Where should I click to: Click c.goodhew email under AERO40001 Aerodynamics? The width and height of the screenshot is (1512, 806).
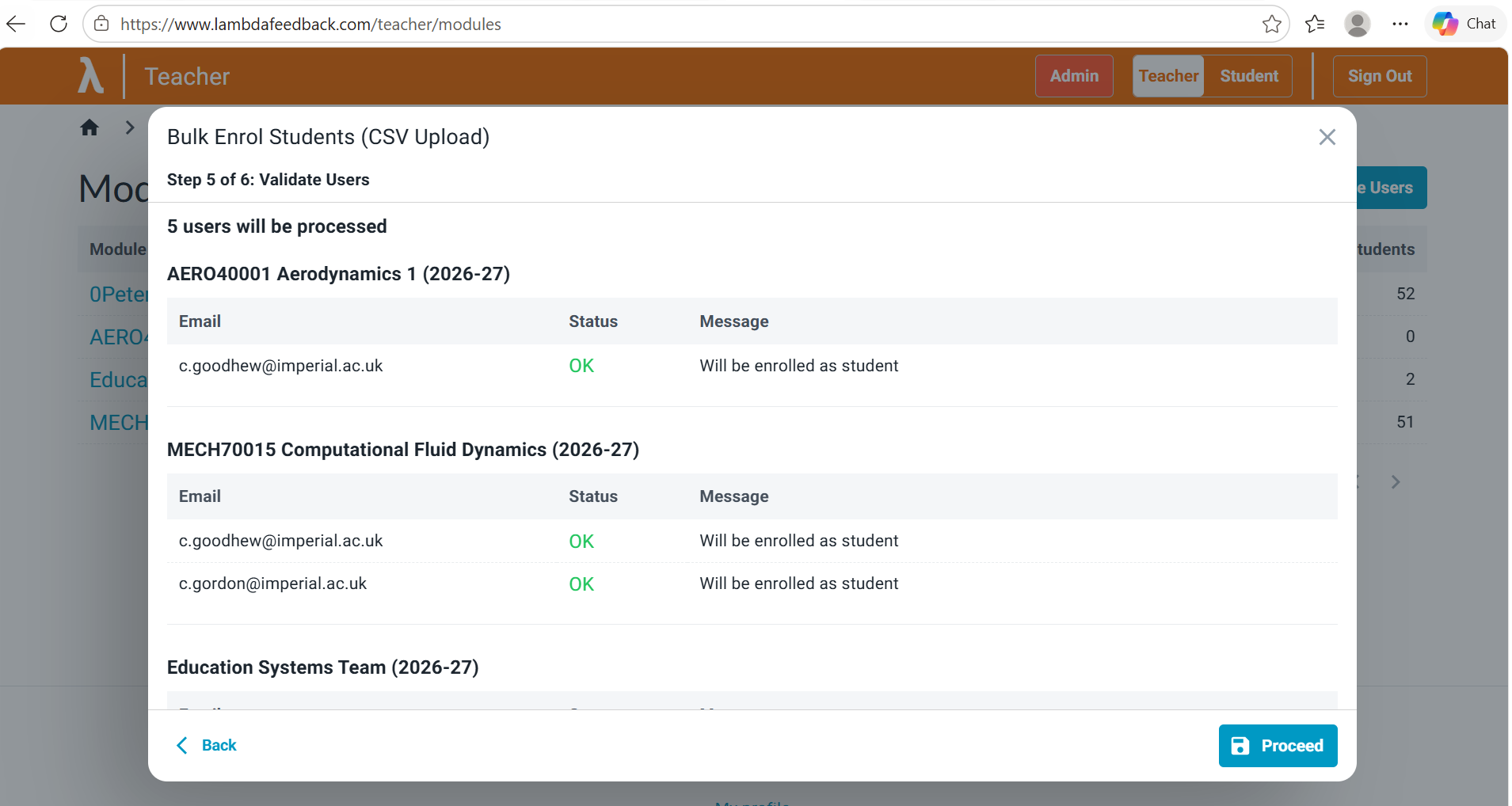[280, 366]
